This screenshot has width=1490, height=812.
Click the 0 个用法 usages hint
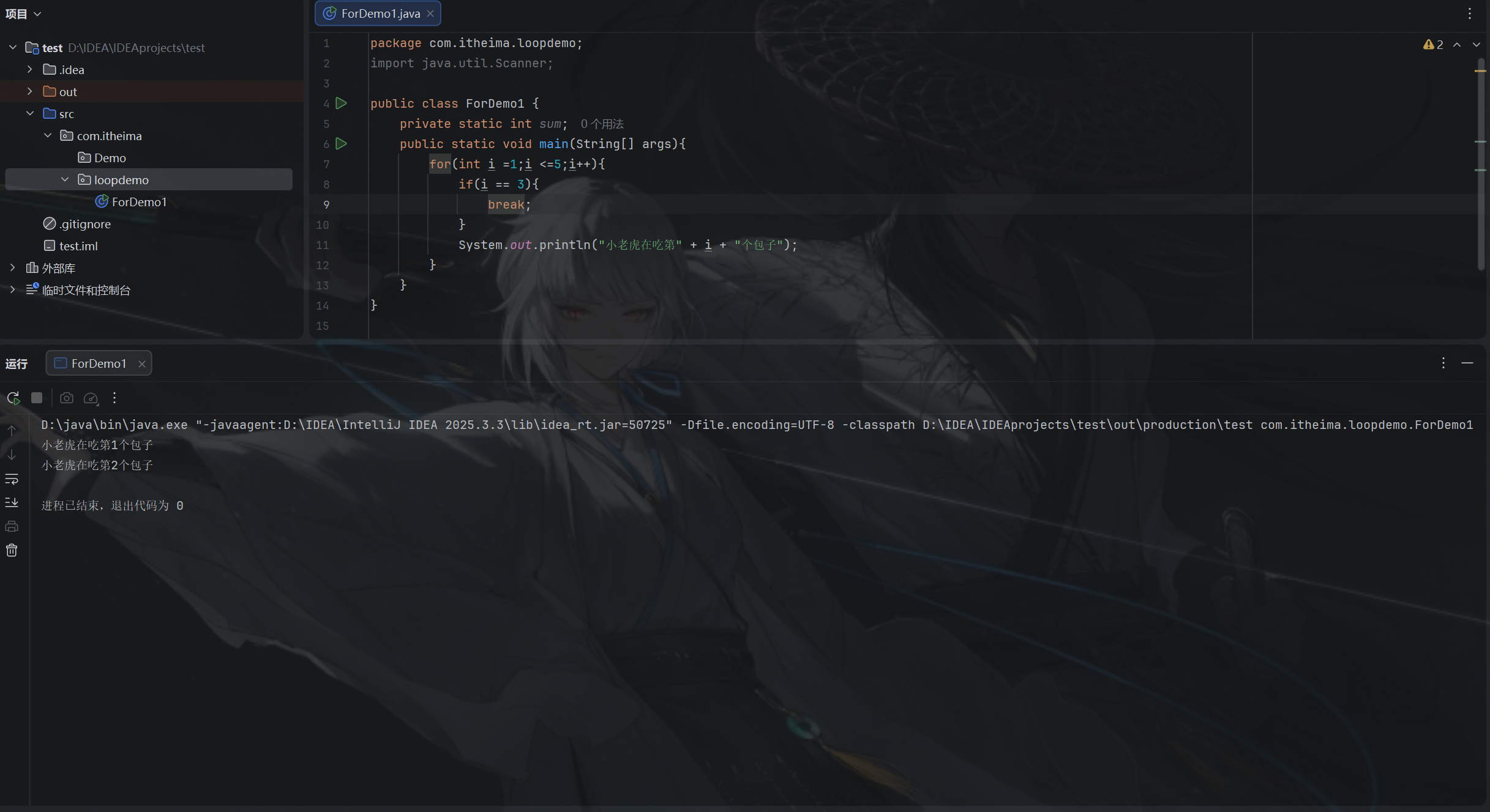602,124
